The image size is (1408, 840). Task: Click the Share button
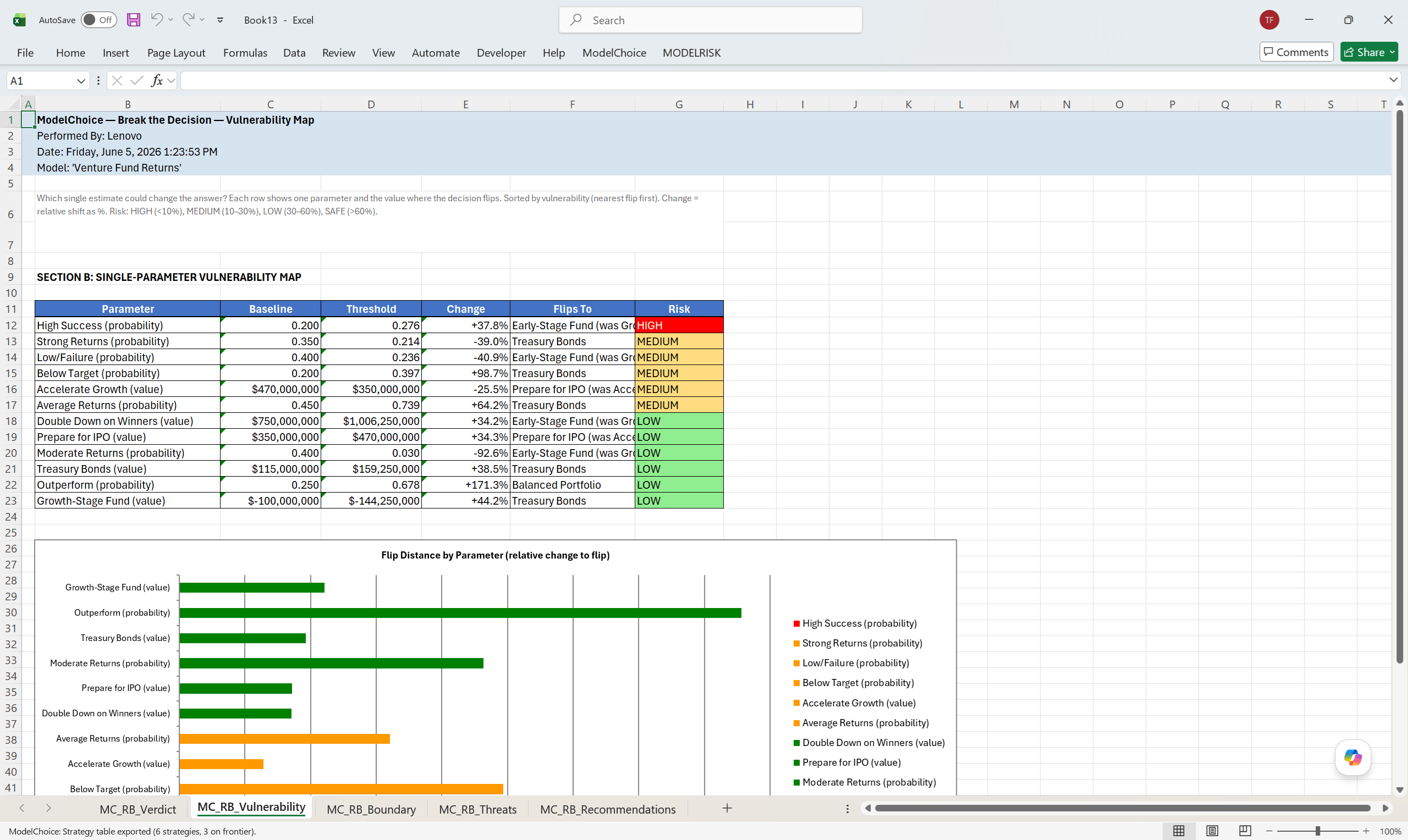pyautogui.click(x=1368, y=52)
